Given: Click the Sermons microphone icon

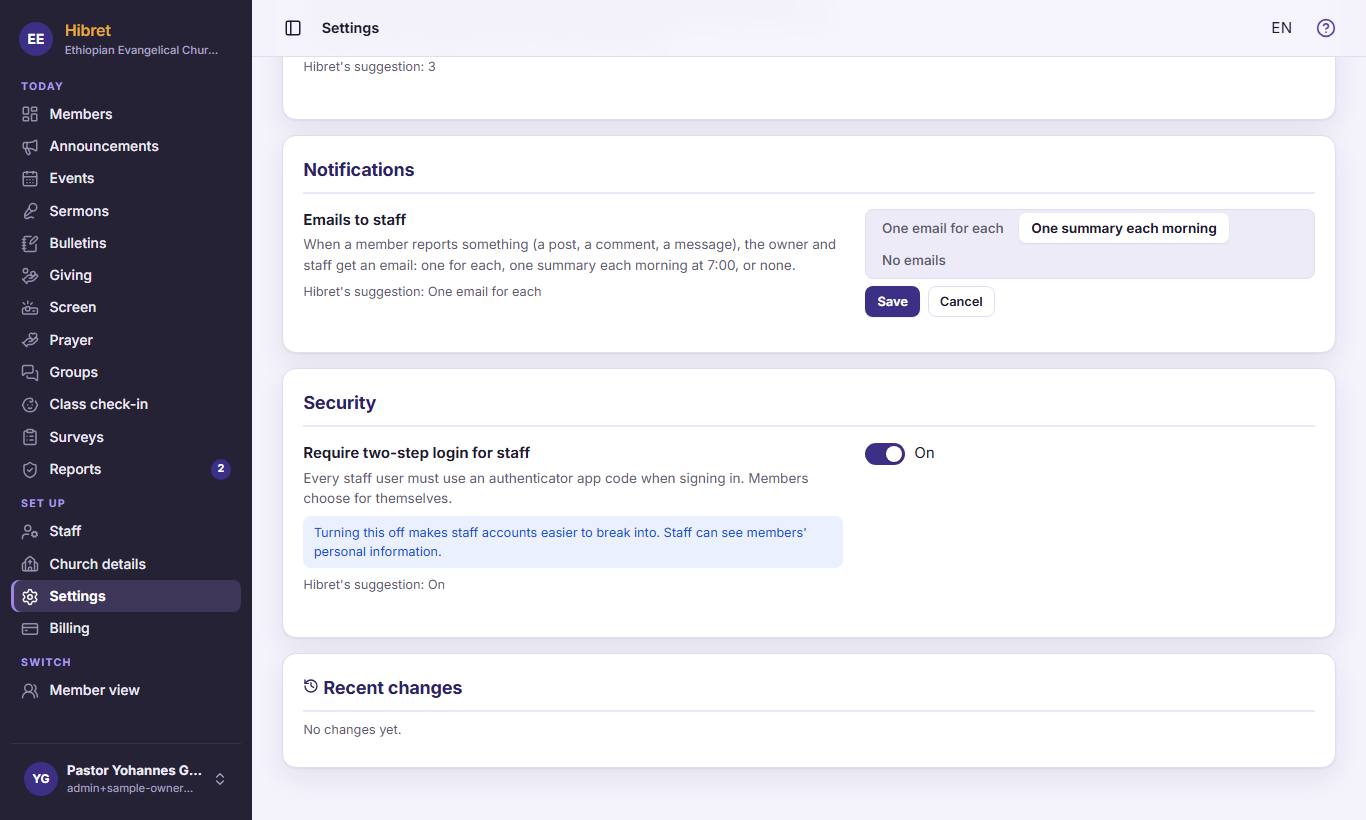Looking at the screenshot, I should coord(30,211).
